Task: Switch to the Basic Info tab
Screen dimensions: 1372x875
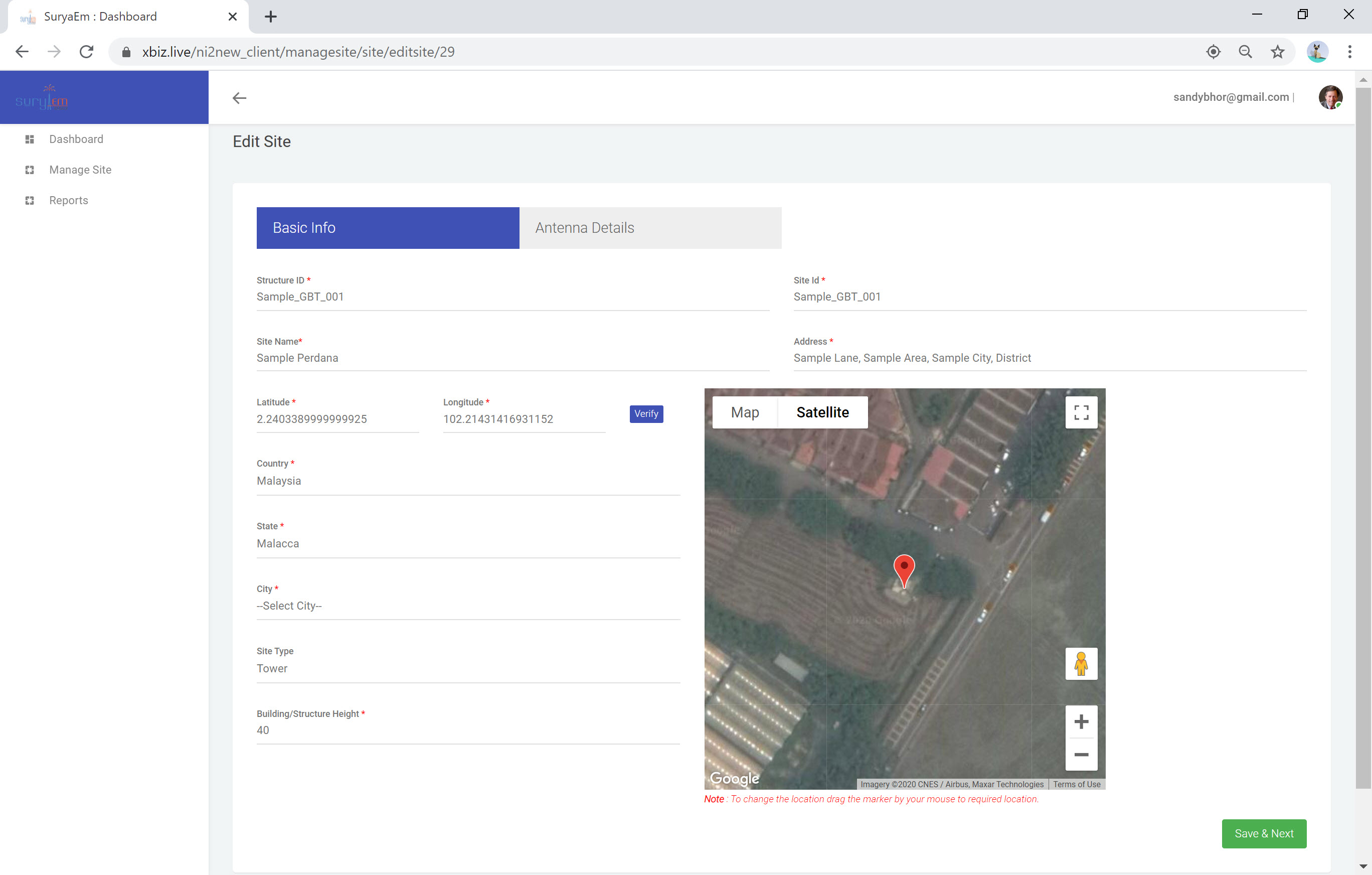Action: point(388,228)
